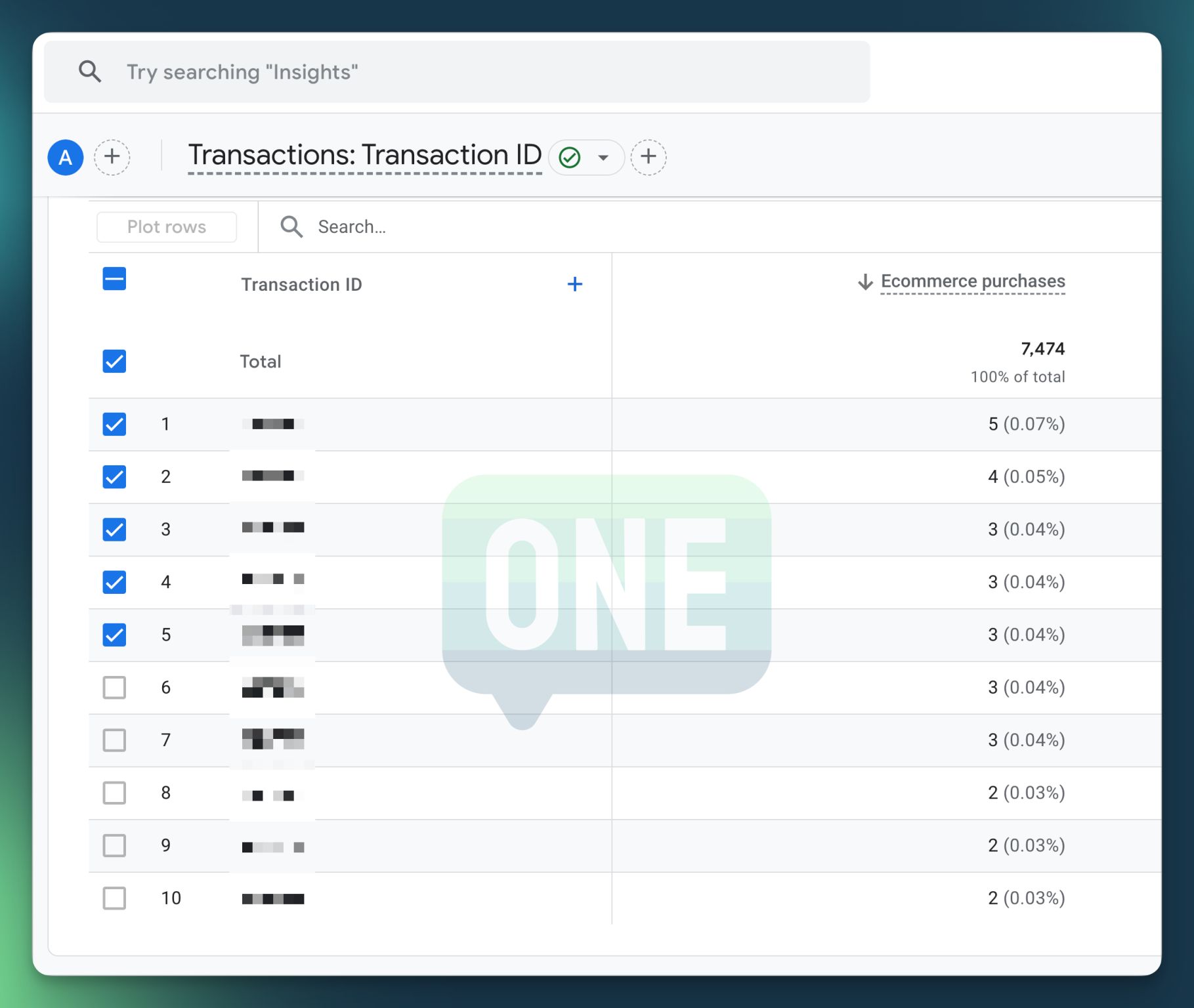Check the checkbox for row 8
The image size is (1194, 1008).
[114, 793]
